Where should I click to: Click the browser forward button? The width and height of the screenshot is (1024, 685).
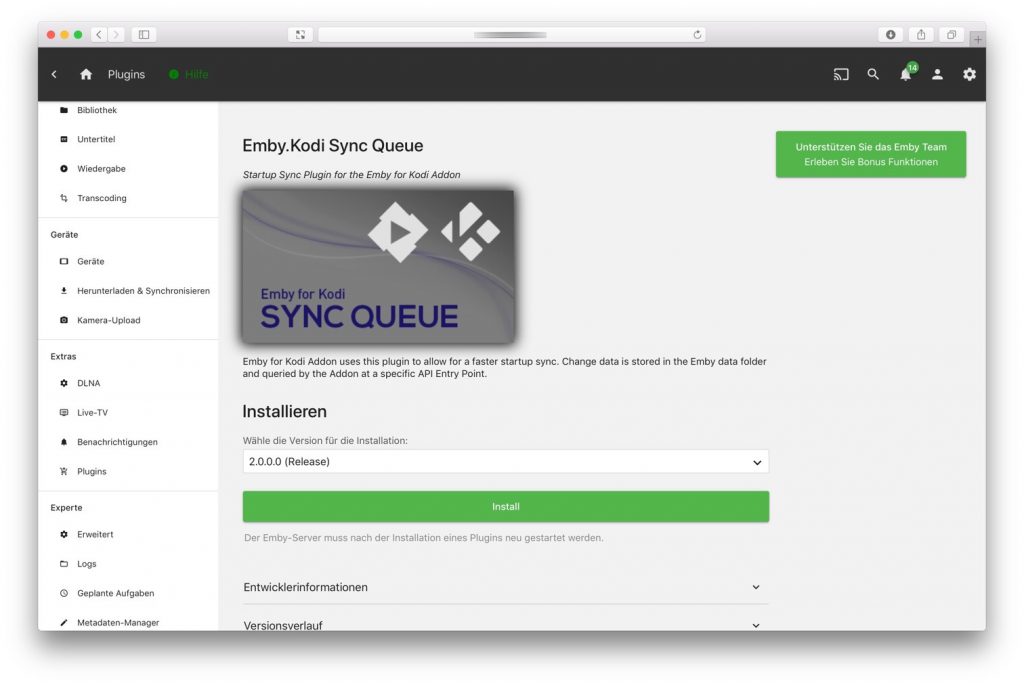coord(116,35)
